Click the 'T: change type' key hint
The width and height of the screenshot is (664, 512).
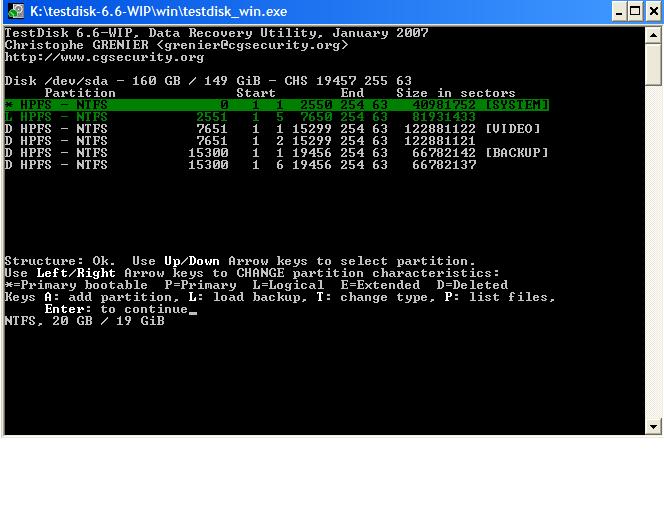(x=375, y=297)
